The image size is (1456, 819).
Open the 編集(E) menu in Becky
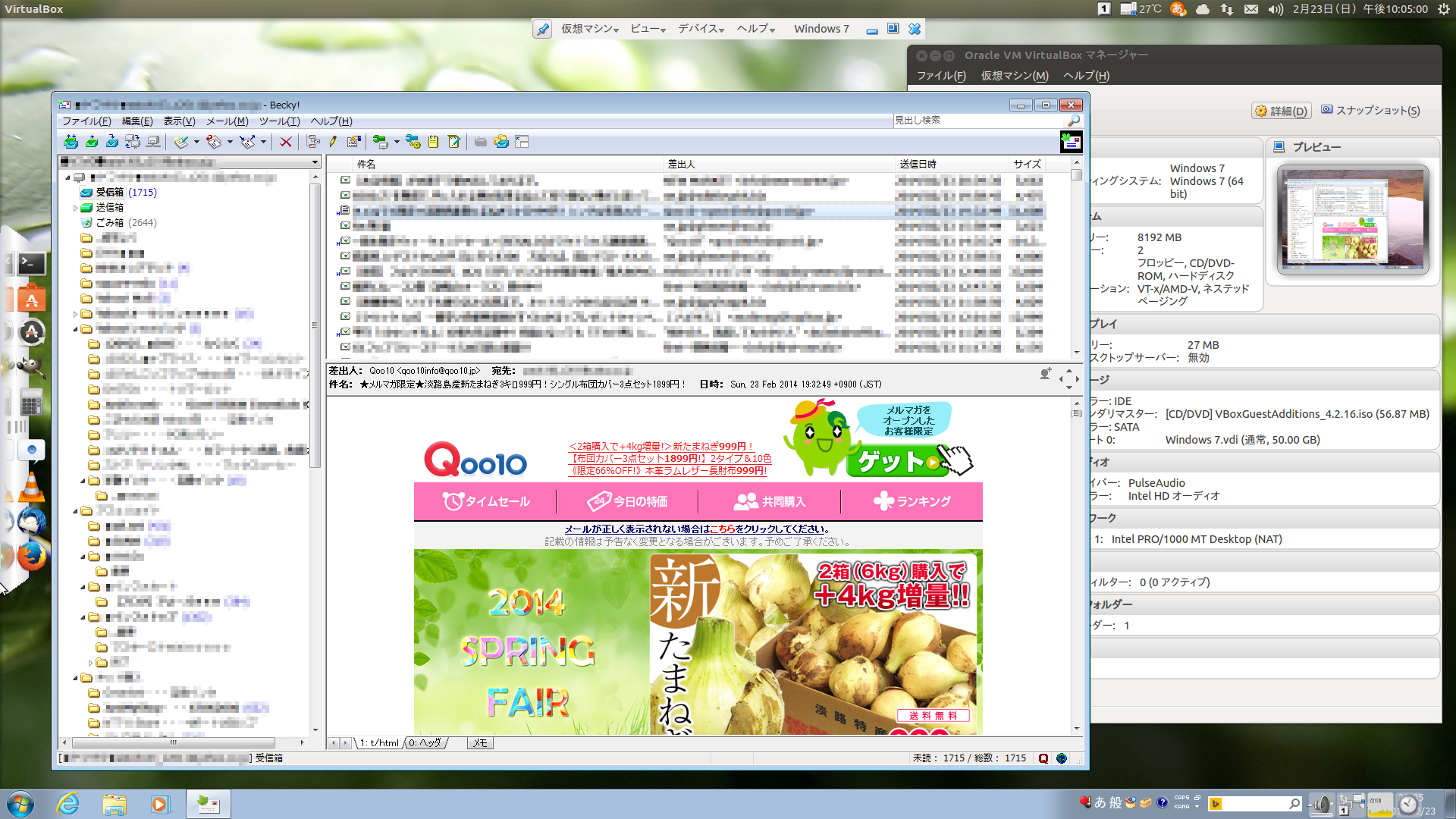pos(137,121)
